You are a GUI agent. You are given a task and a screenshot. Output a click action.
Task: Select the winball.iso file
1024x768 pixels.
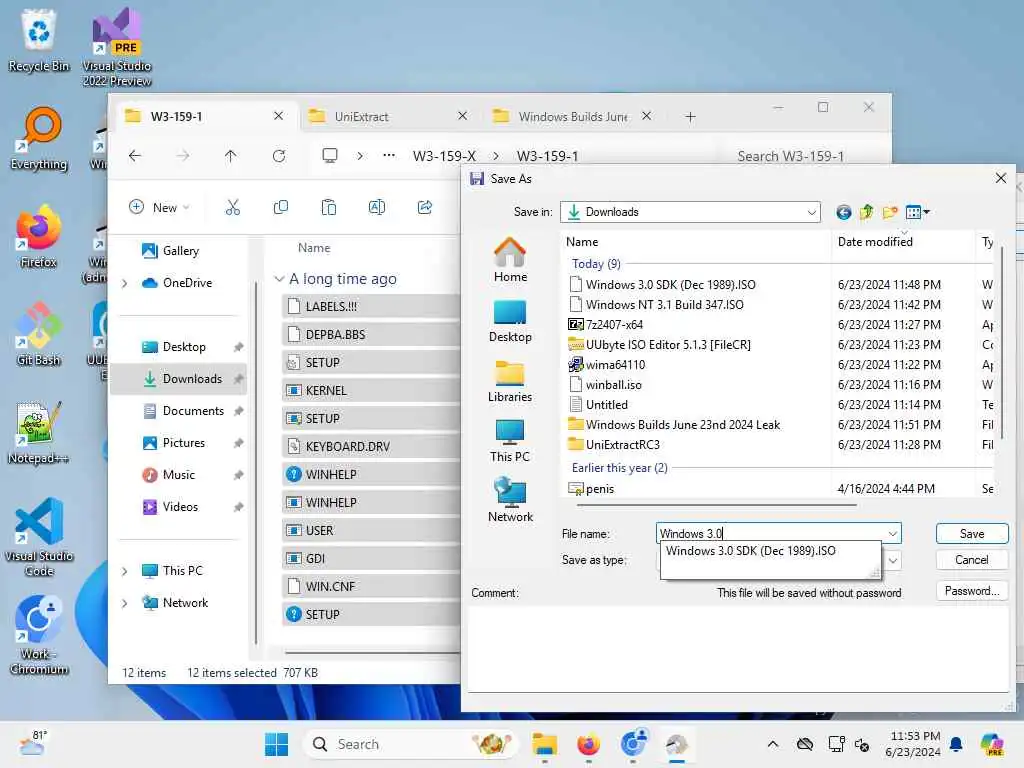click(x=613, y=385)
